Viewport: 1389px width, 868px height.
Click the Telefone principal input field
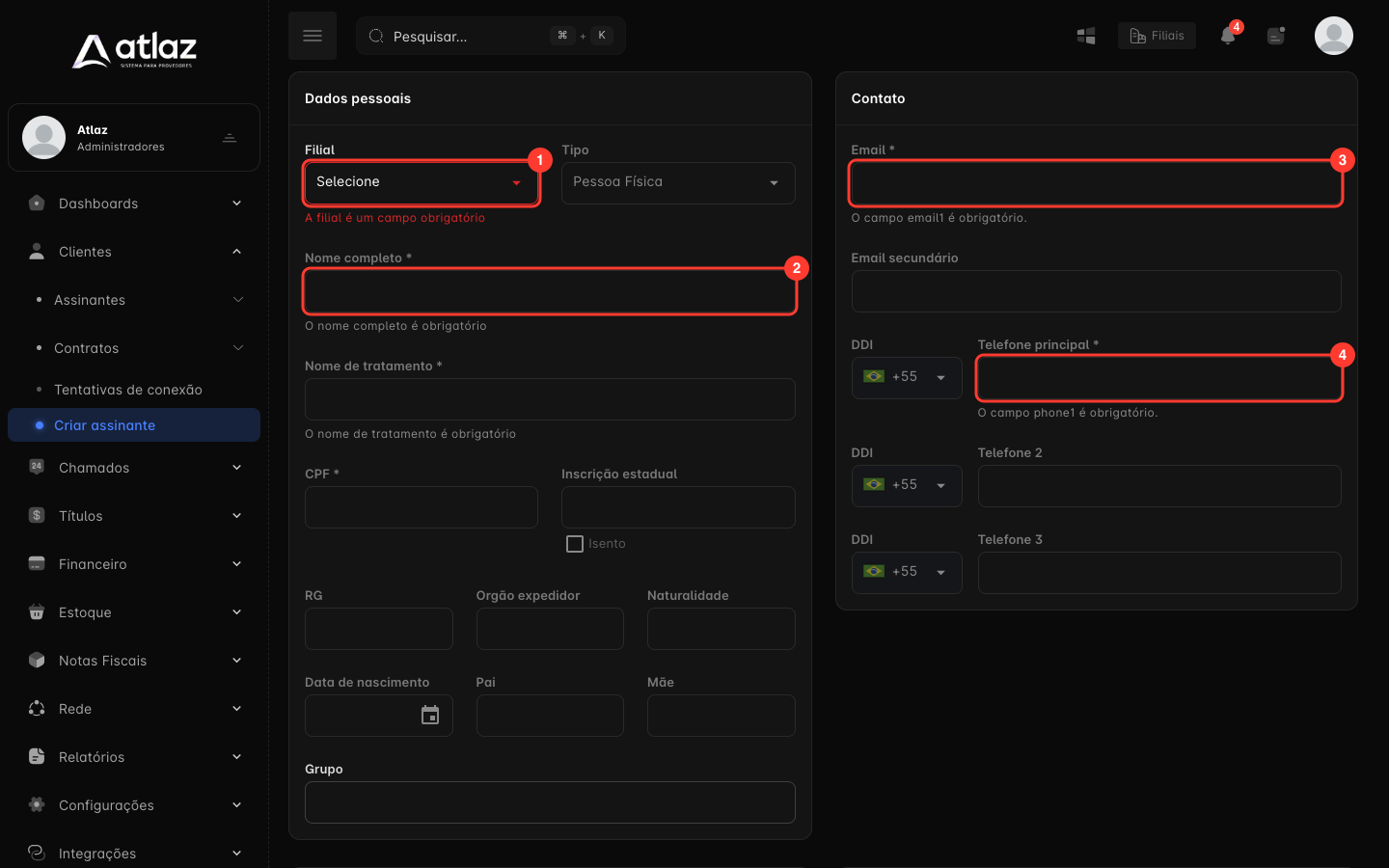click(1159, 378)
